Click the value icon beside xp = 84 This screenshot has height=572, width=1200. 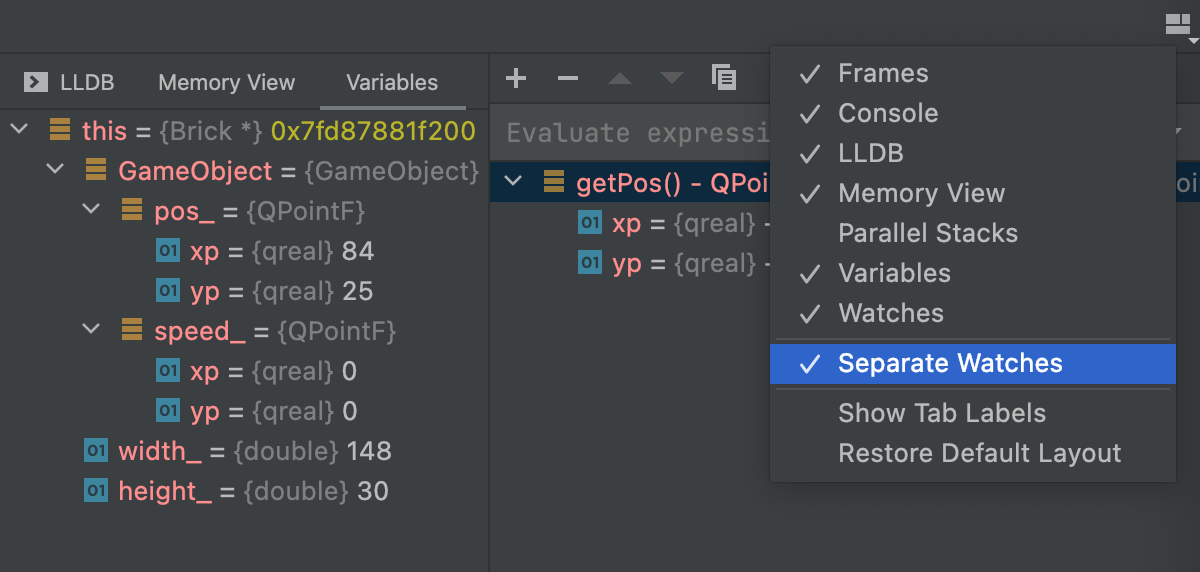[x=168, y=251]
